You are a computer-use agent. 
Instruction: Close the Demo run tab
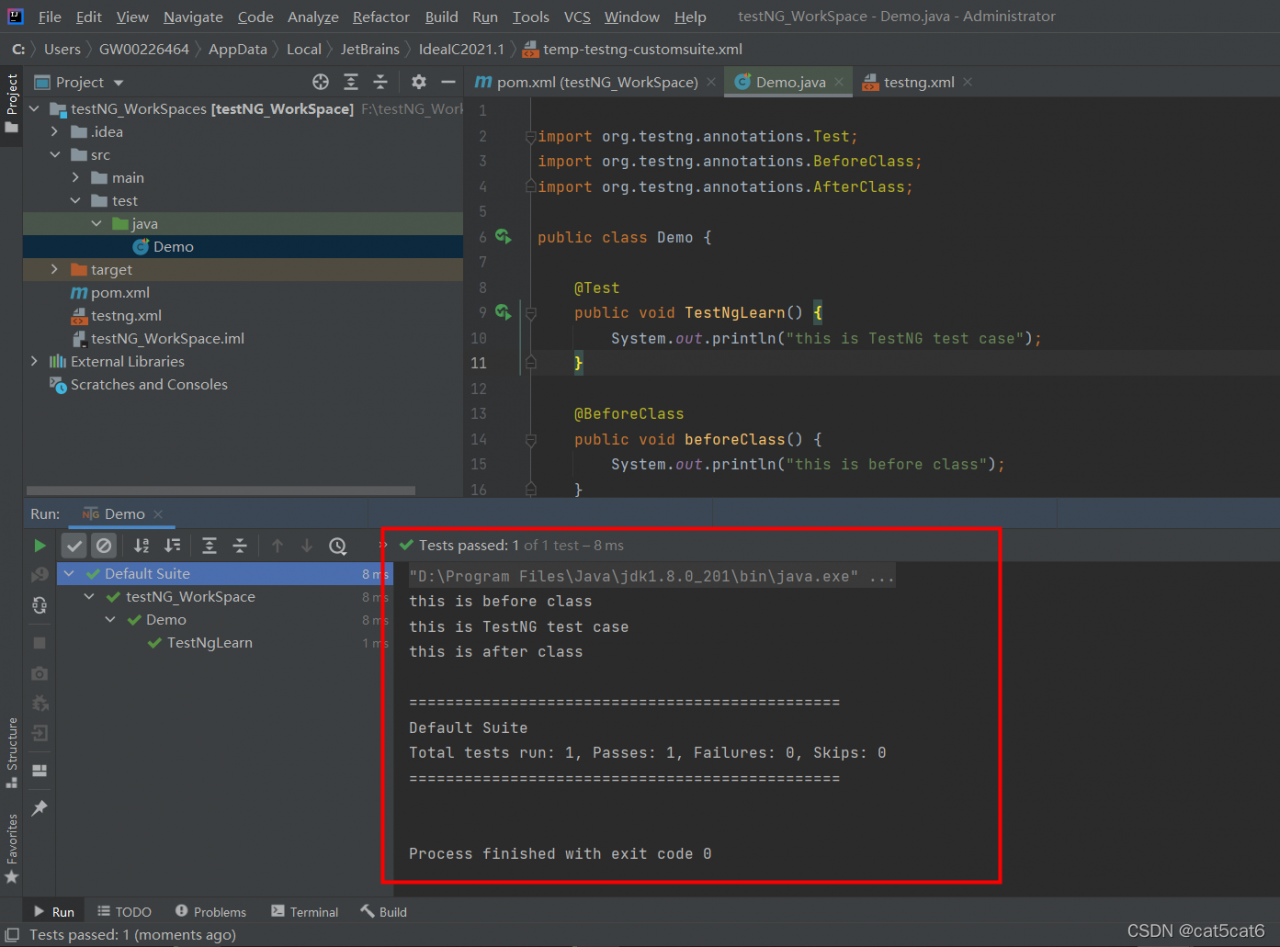coord(159,514)
